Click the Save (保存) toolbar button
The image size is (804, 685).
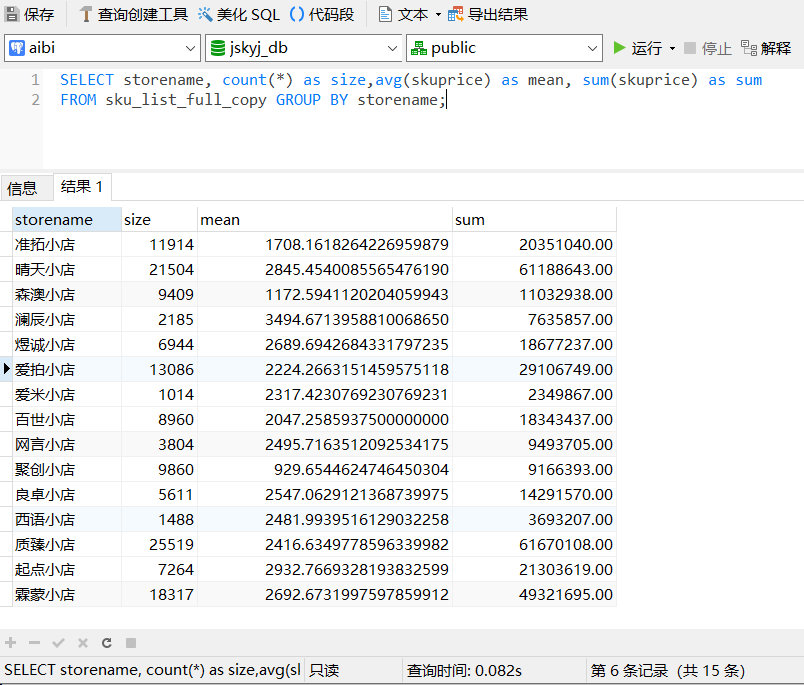pyautogui.click(x=30, y=15)
